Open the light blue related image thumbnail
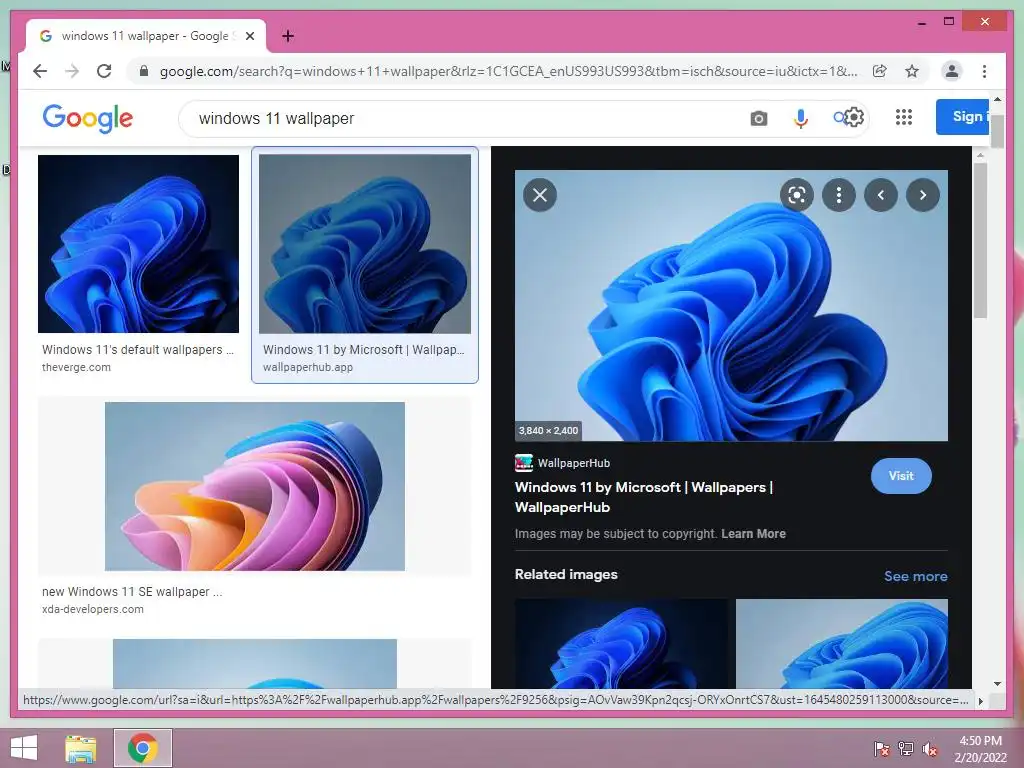The height and width of the screenshot is (768, 1024). point(842,643)
